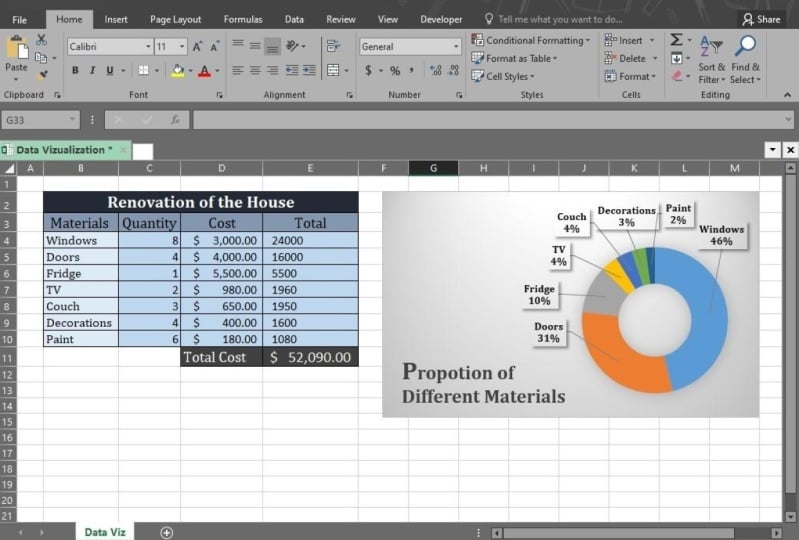
Task: Center text horizontally
Action: 255,70
